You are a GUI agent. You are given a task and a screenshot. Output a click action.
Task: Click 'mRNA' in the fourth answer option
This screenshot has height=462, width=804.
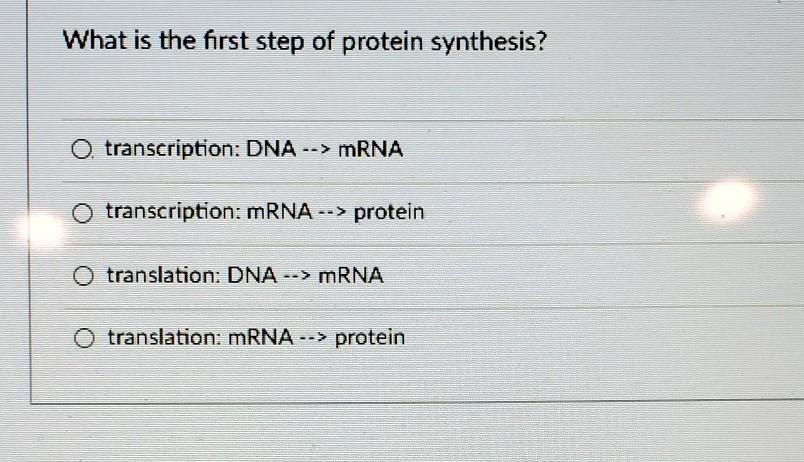pyautogui.click(x=260, y=337)
